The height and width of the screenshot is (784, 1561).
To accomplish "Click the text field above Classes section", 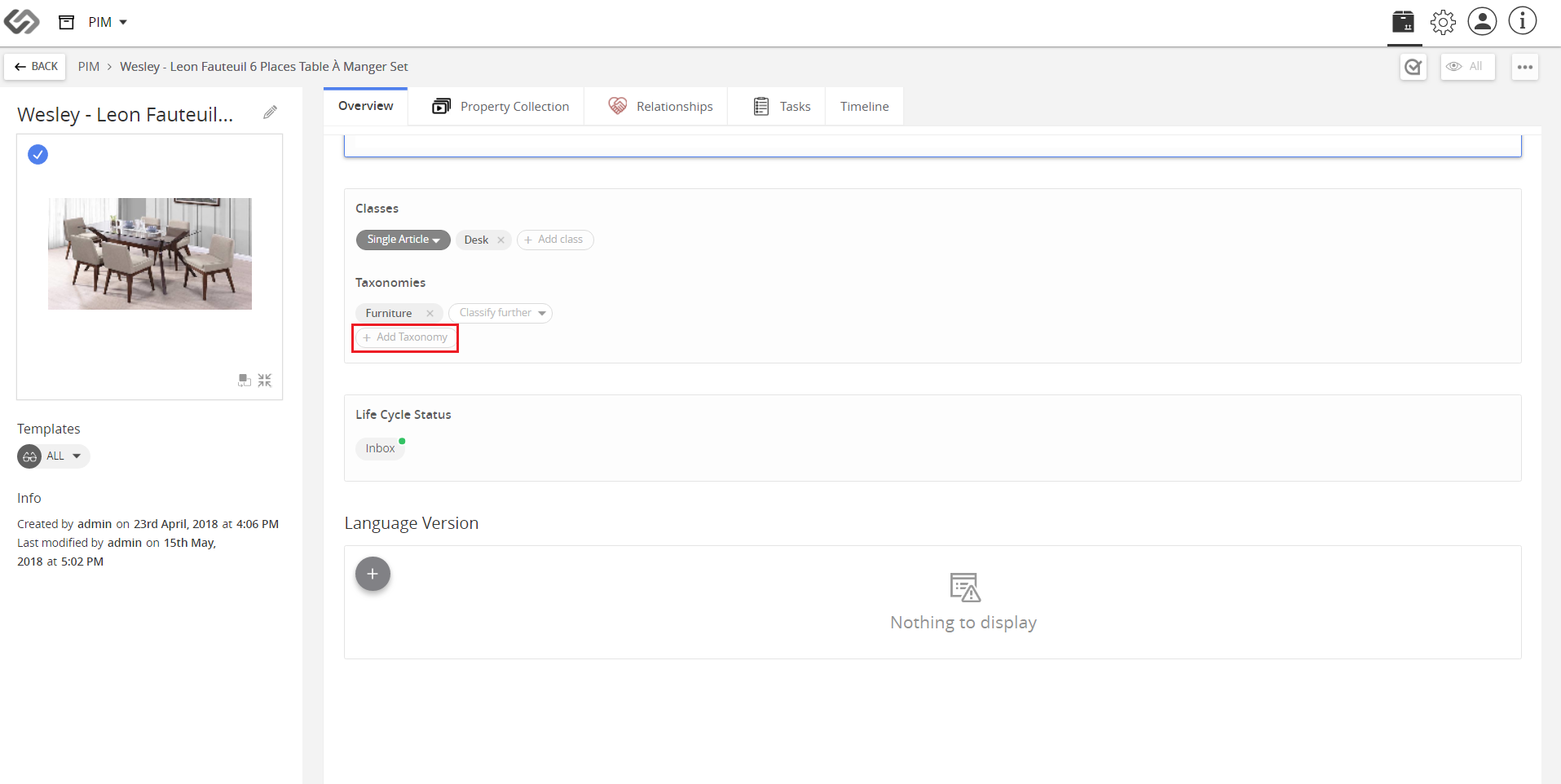I will click(933, 146).
